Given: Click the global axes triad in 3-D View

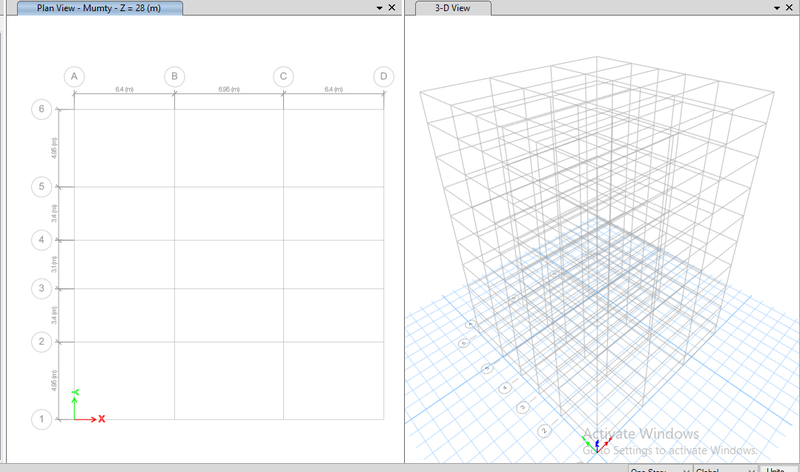Looking at the screenshot, I should pos(597,444).
